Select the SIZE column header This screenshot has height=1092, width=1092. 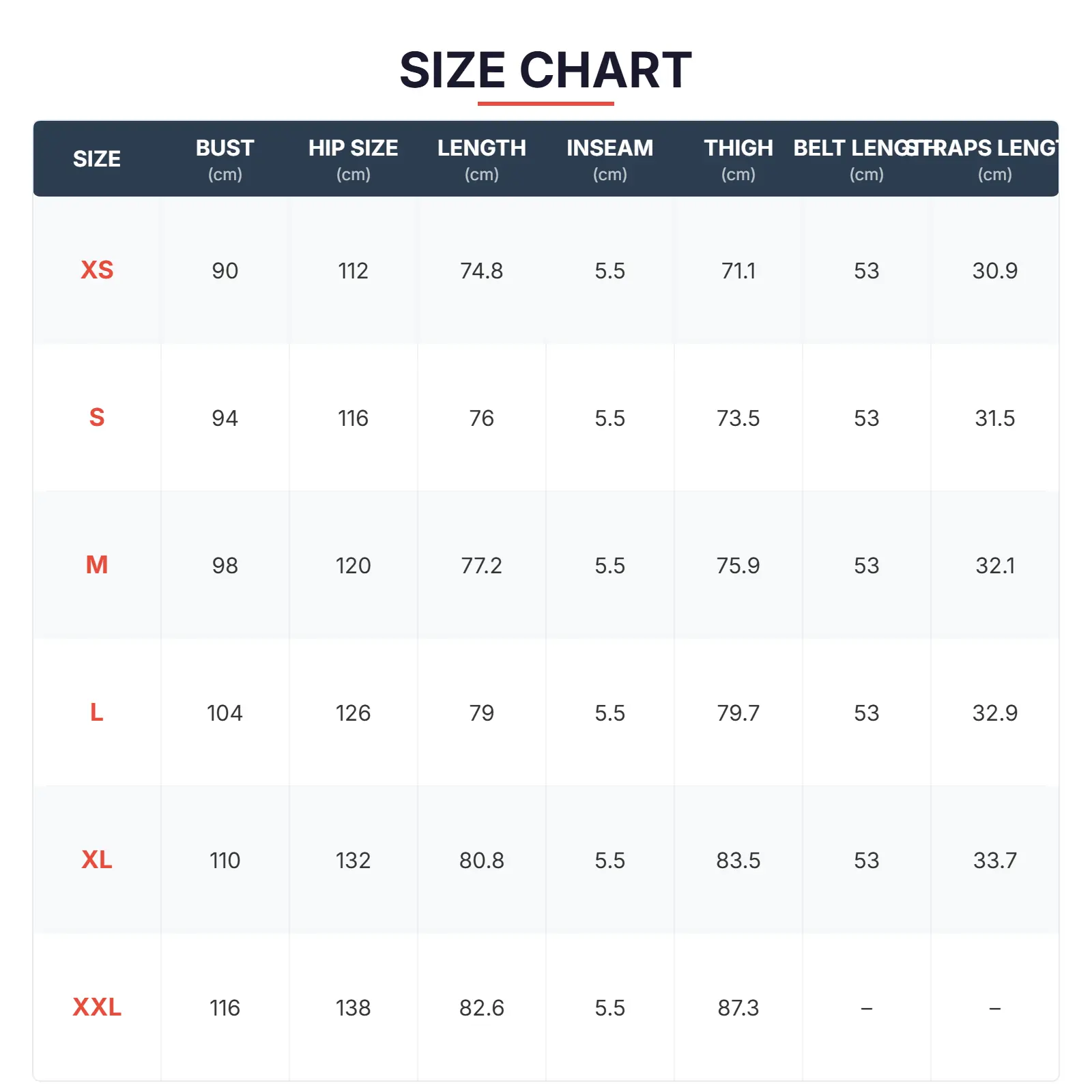click(x=97, y=159)
